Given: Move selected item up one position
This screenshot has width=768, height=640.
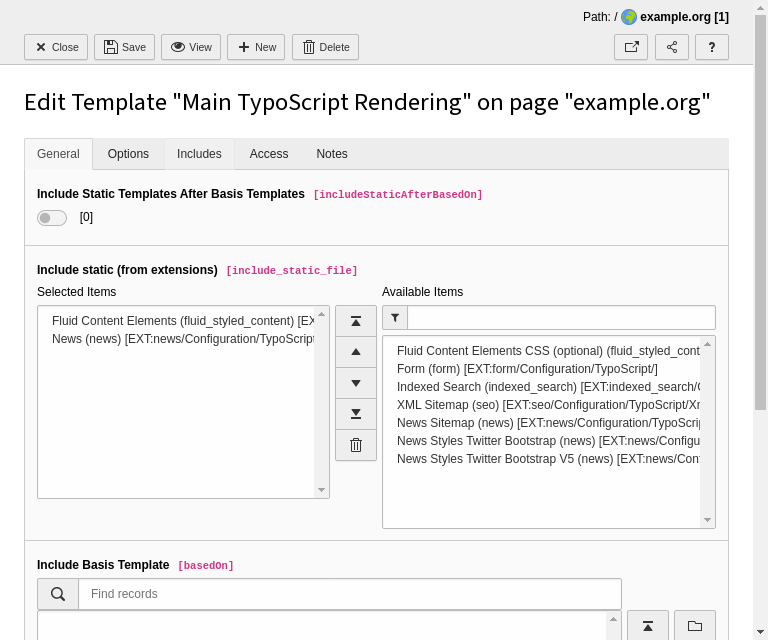Looking at the screenshot, I should tap(356, 352).
